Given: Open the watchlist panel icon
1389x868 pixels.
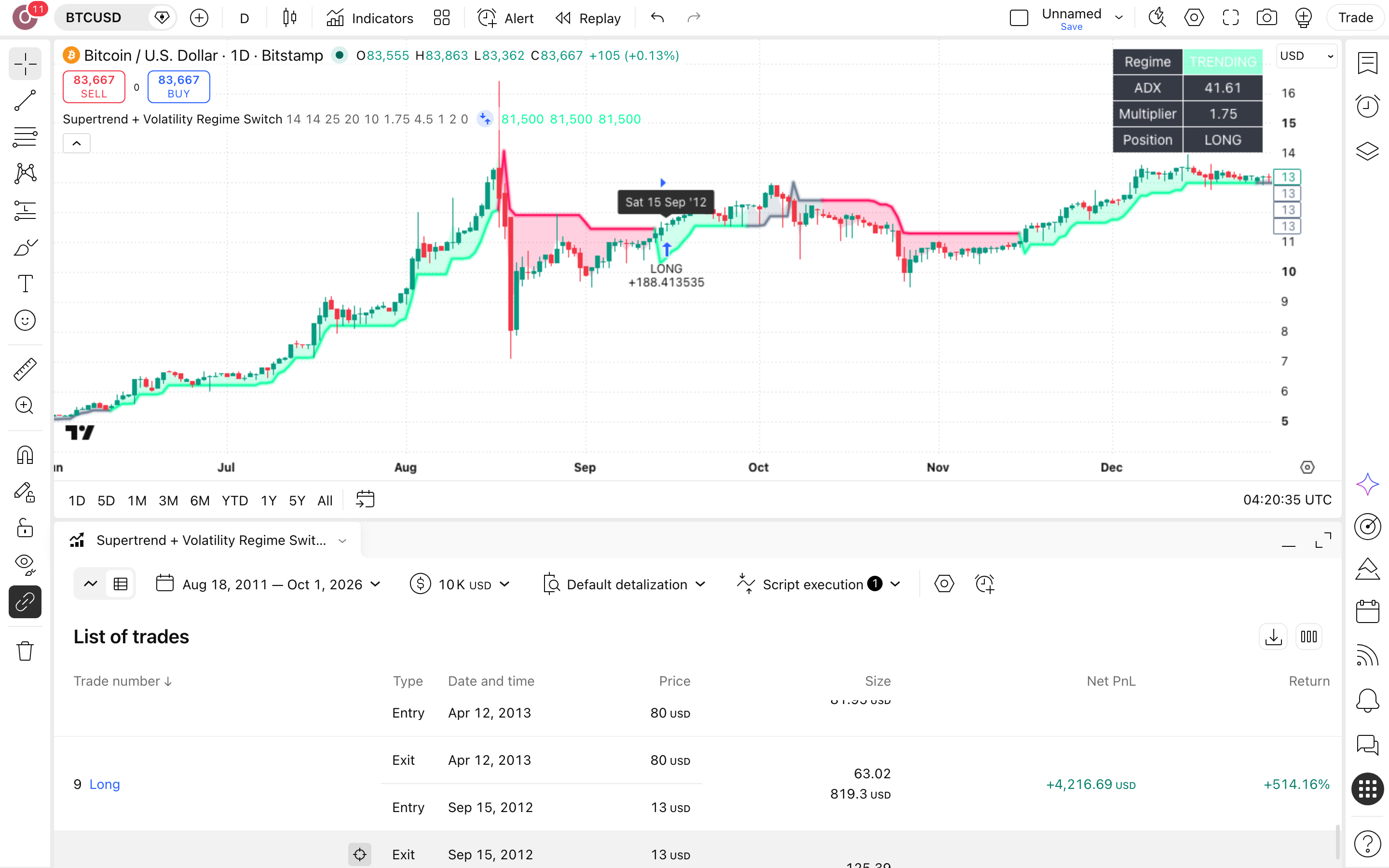Looking at the screenshot, I should [x=1367, y=63].
